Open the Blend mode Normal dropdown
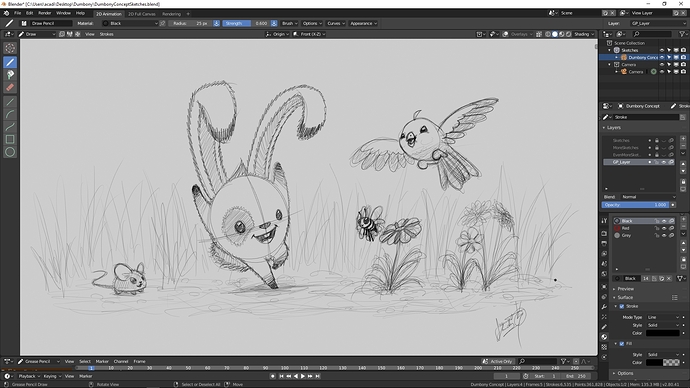690x388 pixels. tap(648, 197)
